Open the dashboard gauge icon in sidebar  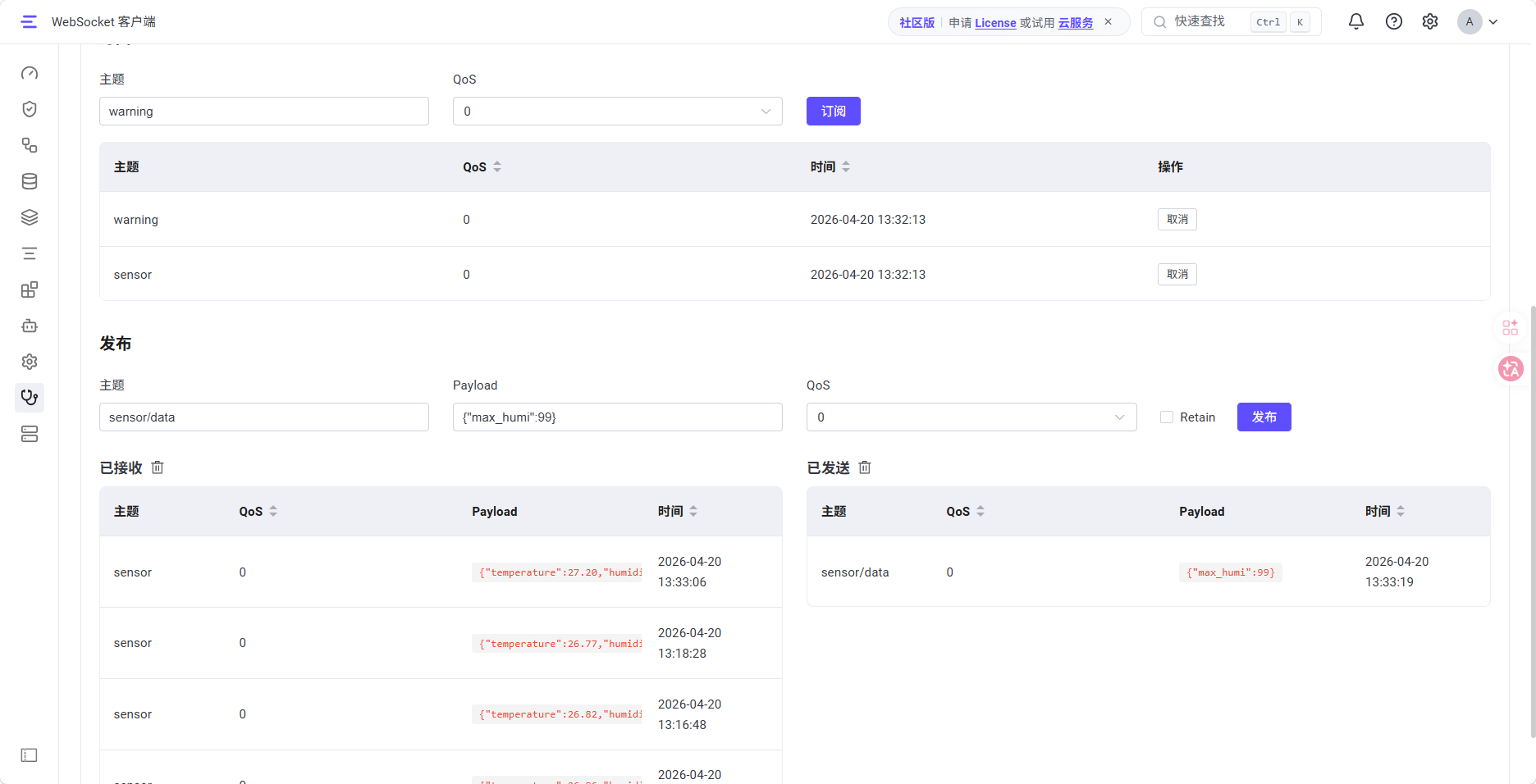point(30,73)
